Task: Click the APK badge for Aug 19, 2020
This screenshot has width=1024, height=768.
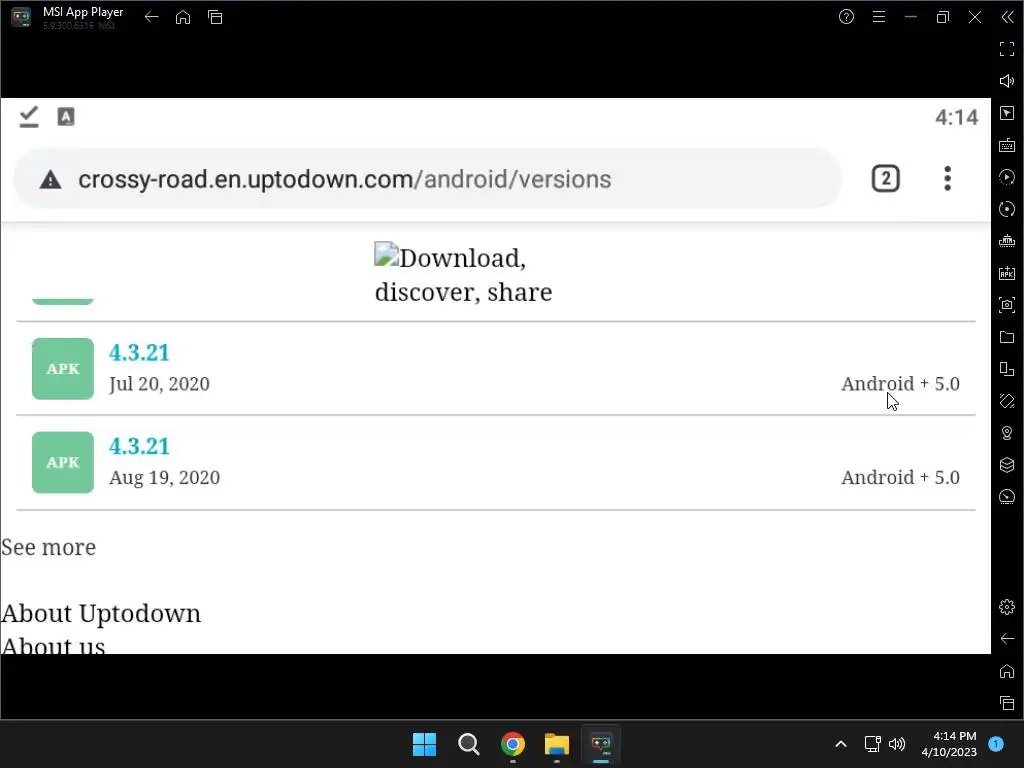Action: click(x=63, y=462)
